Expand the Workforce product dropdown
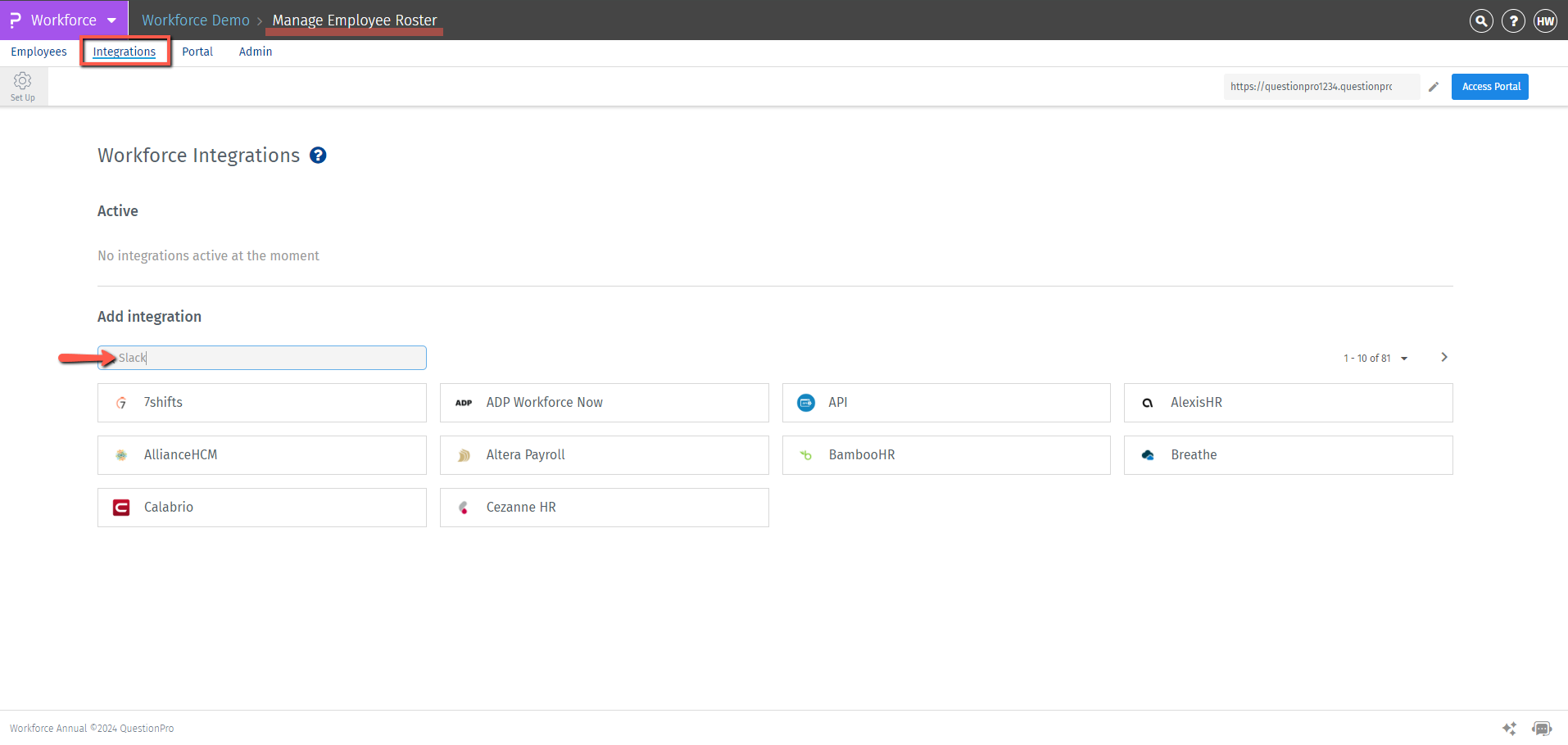 pos(111,20)
